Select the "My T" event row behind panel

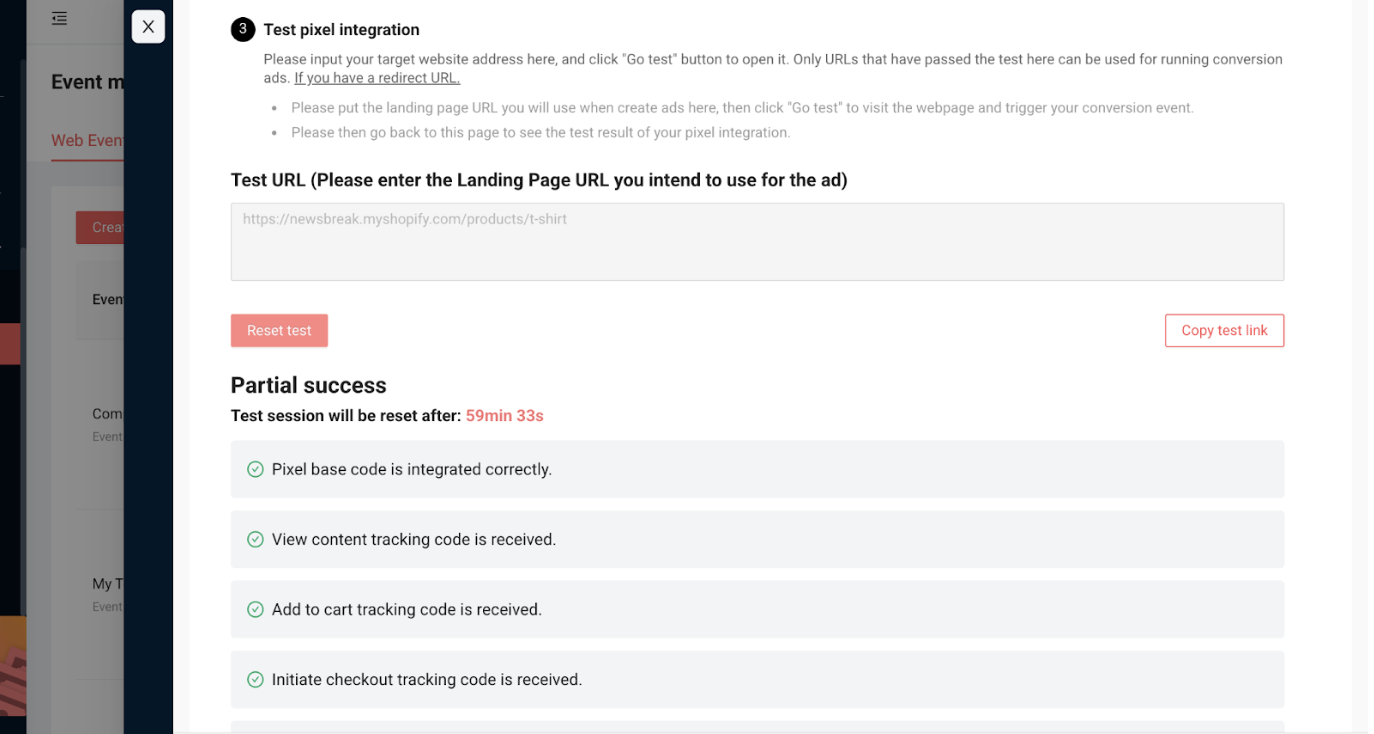pos(102,584)
